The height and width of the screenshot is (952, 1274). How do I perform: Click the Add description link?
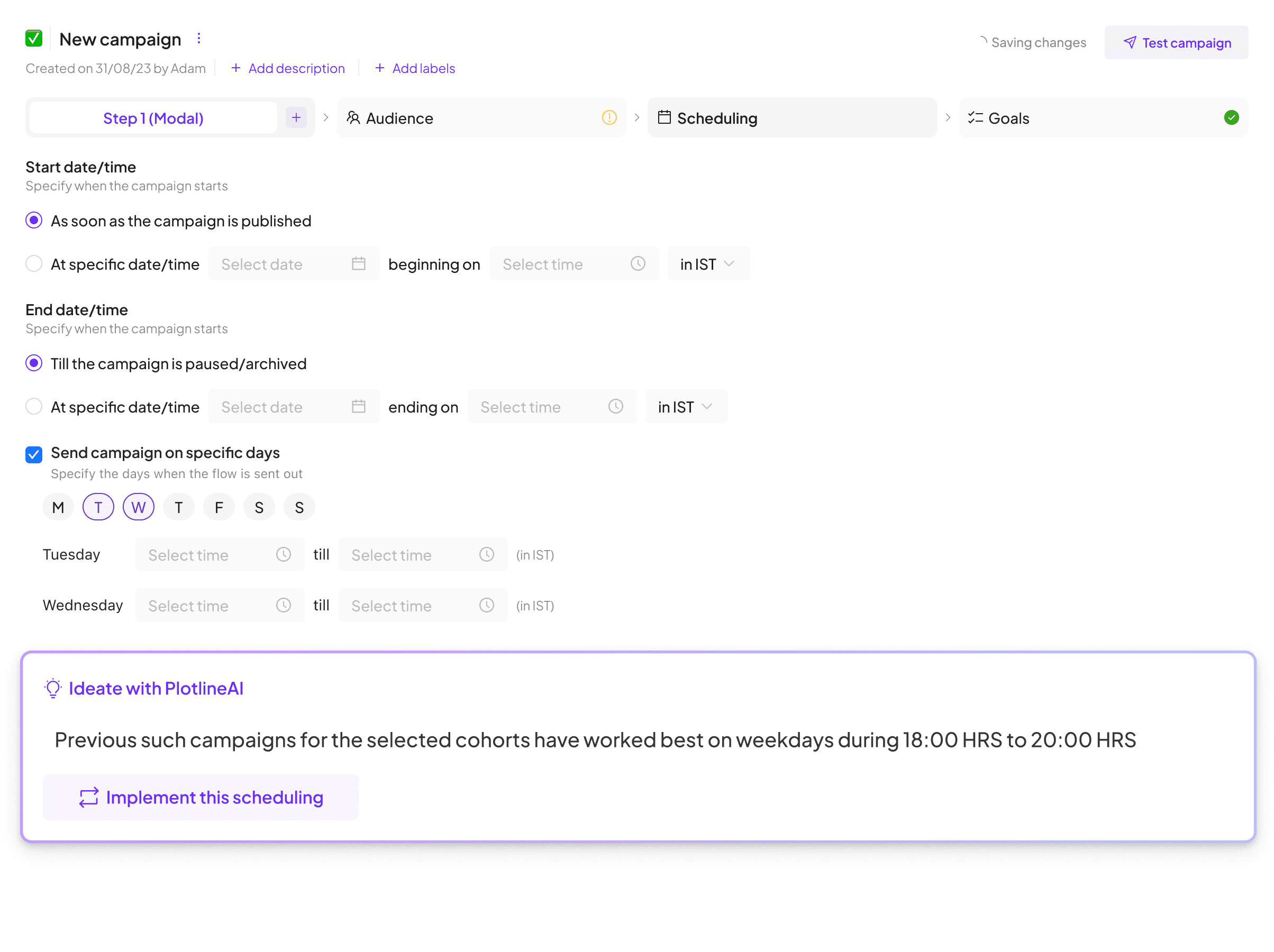pyautogui.click(x=288, y=69)
